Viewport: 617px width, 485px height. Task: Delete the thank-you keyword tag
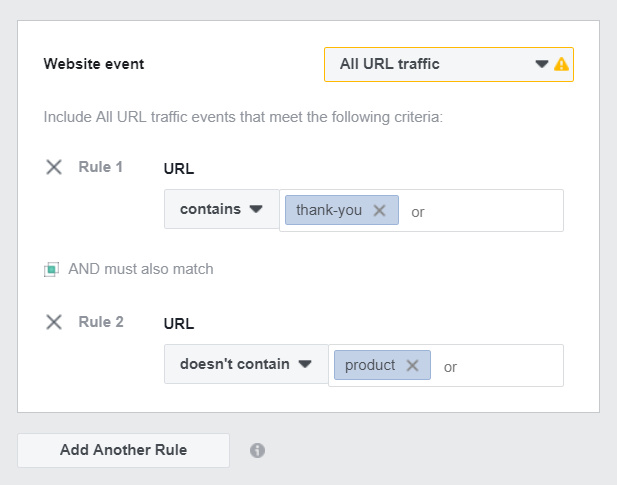coord(379,210)
